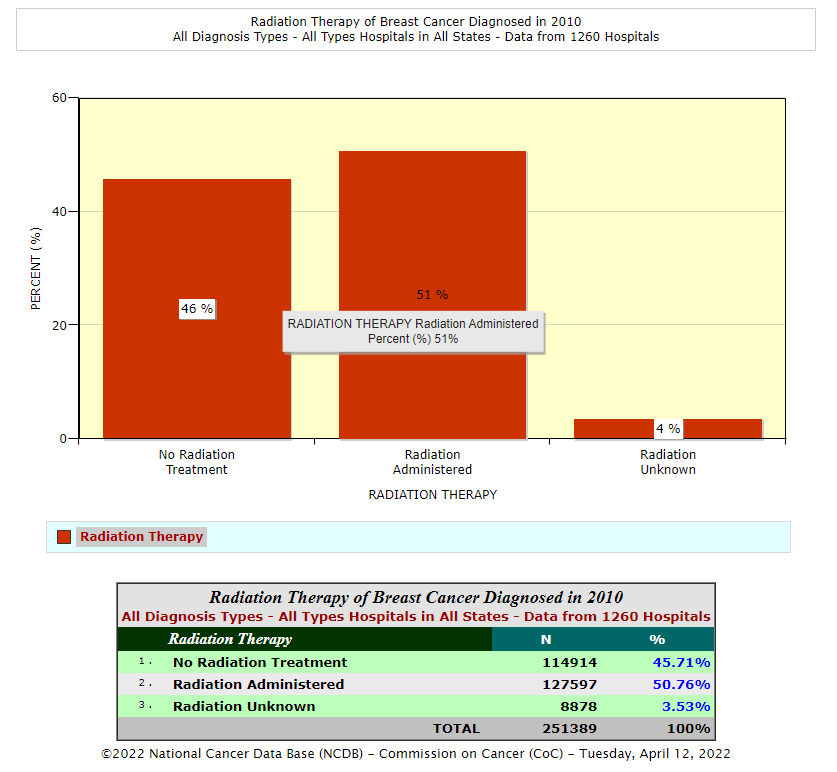Click the red Radiation Therapy legend swatch
Viewport: 837px width, 772px height.
pos(64,537)
